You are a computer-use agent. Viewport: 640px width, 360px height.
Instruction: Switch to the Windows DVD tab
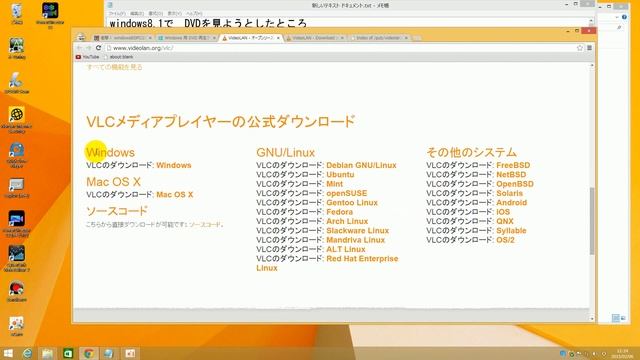click(x=186, y=38)
